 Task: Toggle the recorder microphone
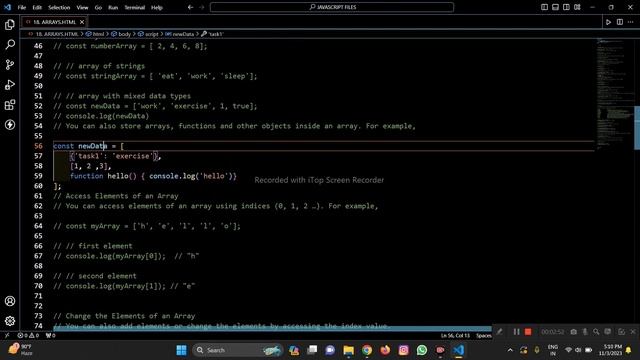tap(585, 332)
